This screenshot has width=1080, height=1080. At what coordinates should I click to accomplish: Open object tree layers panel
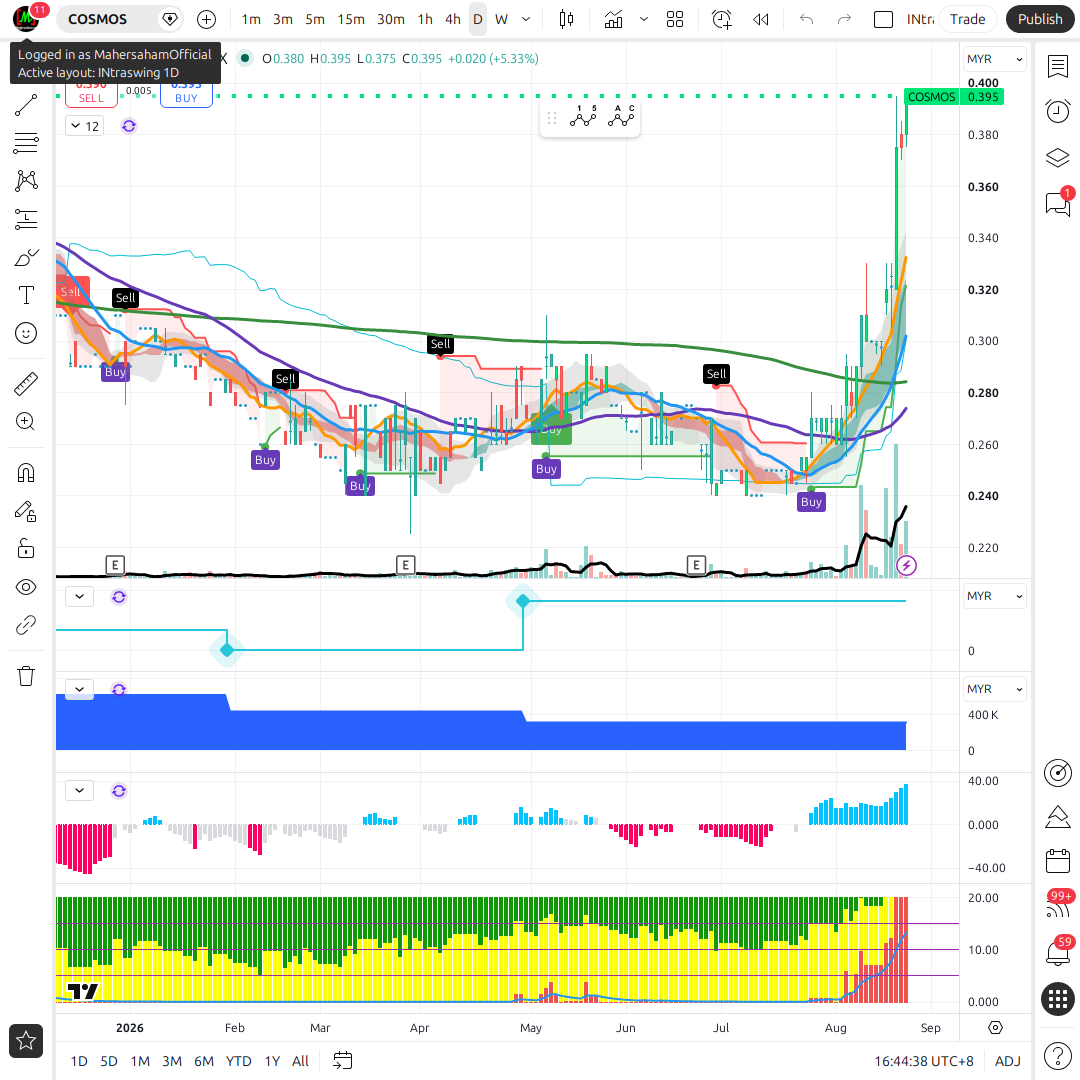coord(1057,158)
